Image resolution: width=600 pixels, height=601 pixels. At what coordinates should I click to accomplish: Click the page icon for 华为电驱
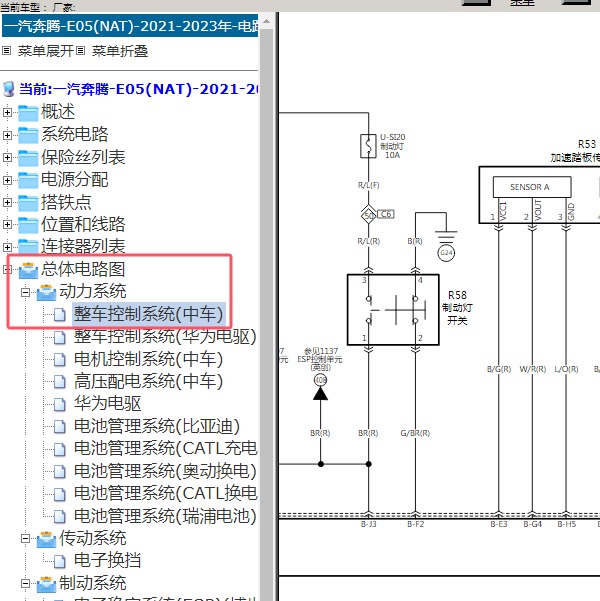[59, 404]
